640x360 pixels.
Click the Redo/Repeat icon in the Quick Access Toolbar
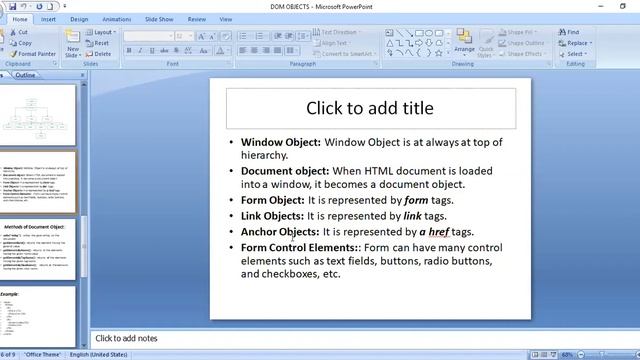tap(39, 6)
